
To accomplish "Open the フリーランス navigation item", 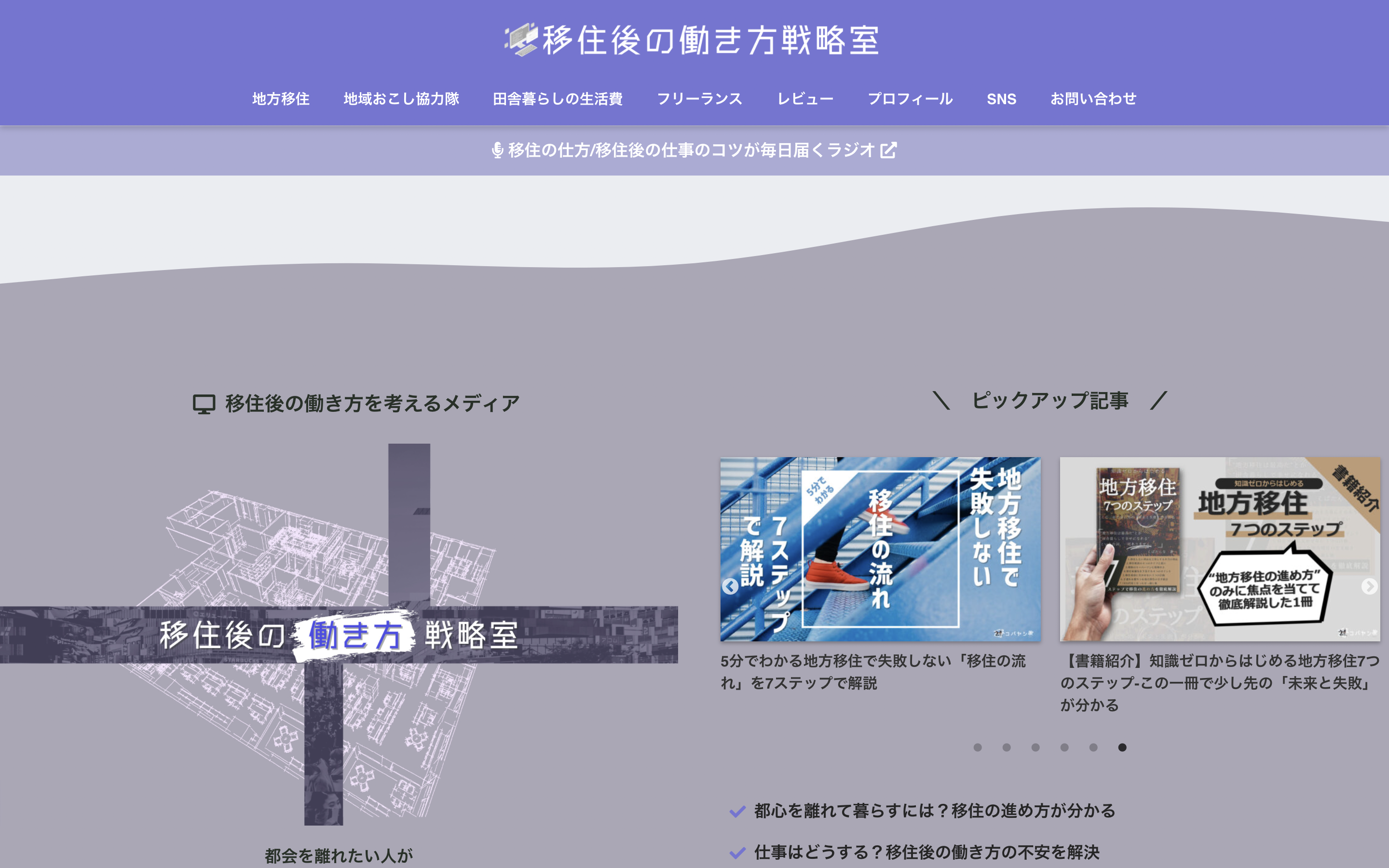I will point(699,99).
